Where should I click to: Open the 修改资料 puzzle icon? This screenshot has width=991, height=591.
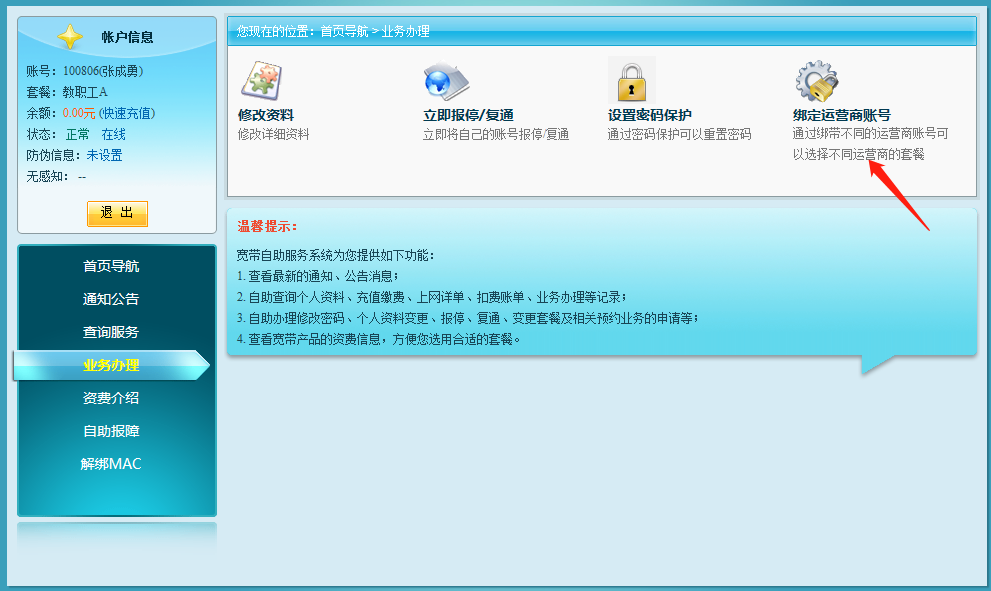pyautogui.click(x=261, y=80)
